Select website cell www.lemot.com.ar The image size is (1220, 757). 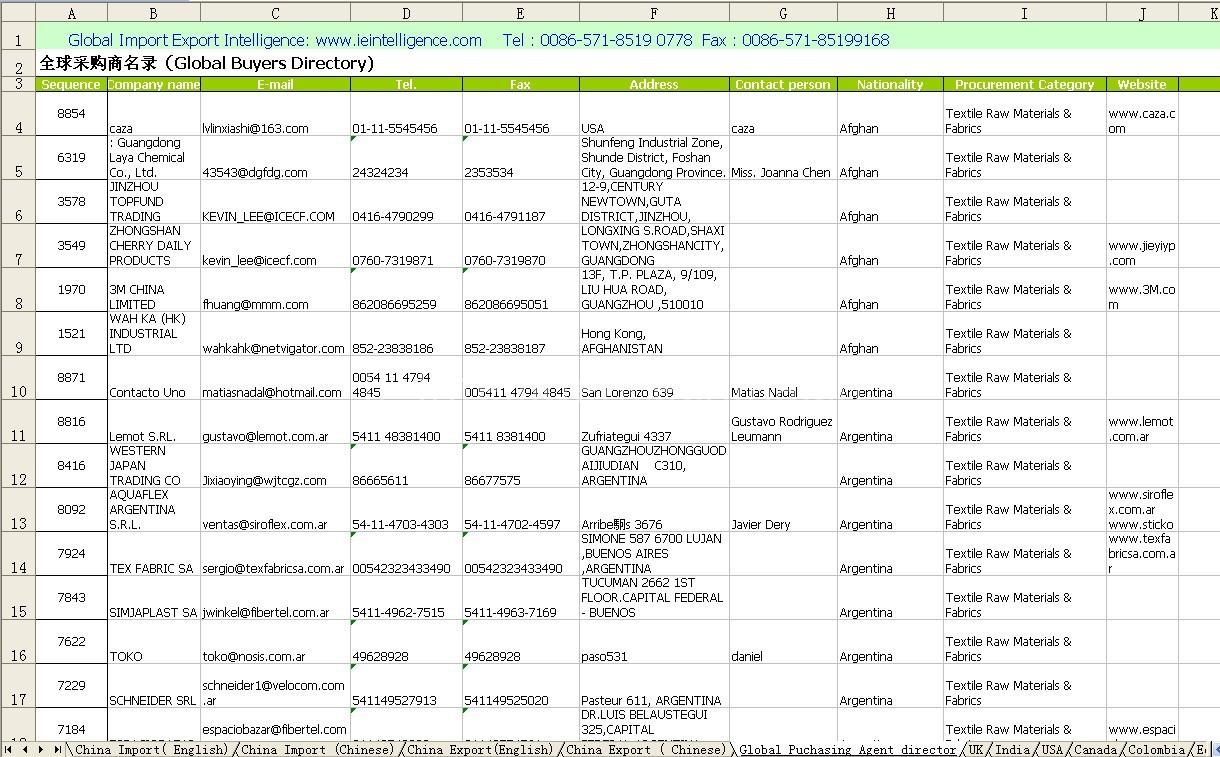pos(1142,422)
